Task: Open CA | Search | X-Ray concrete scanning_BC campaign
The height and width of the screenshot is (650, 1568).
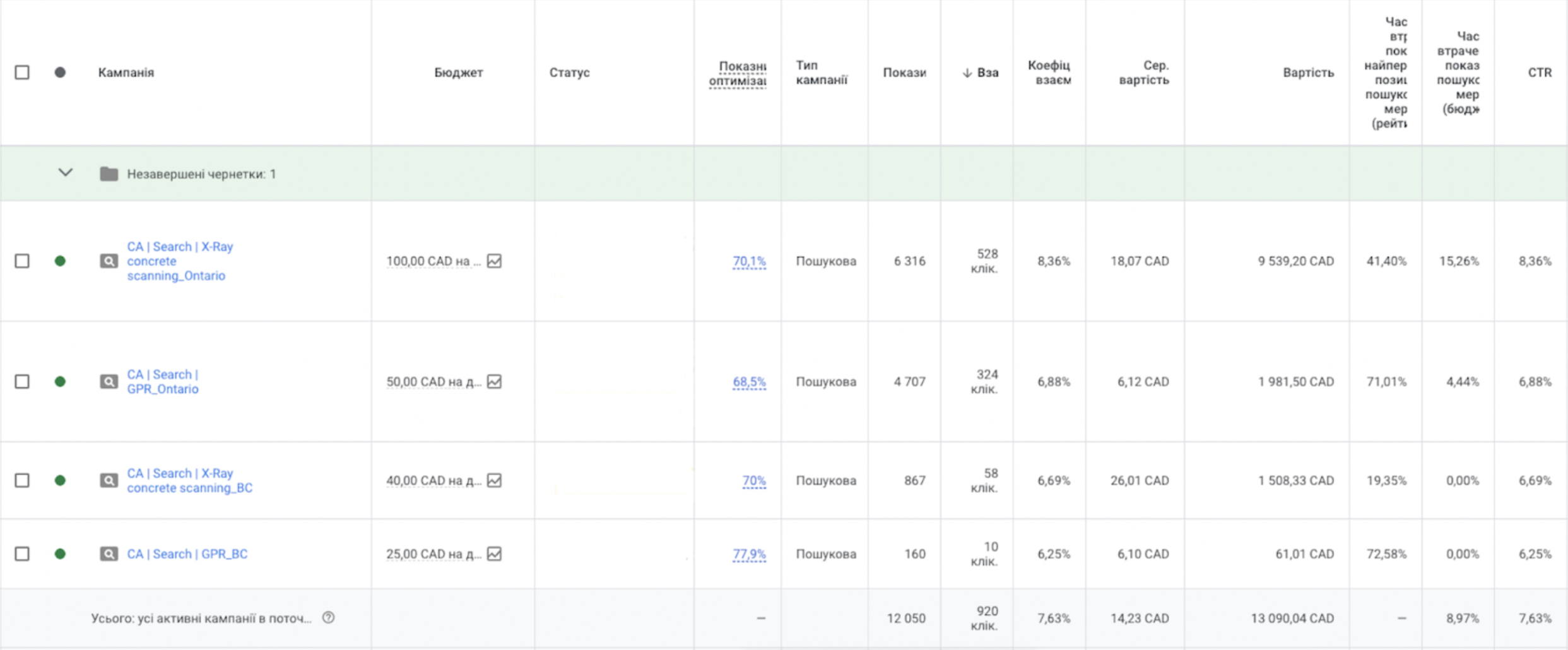Action: point(189,480)
